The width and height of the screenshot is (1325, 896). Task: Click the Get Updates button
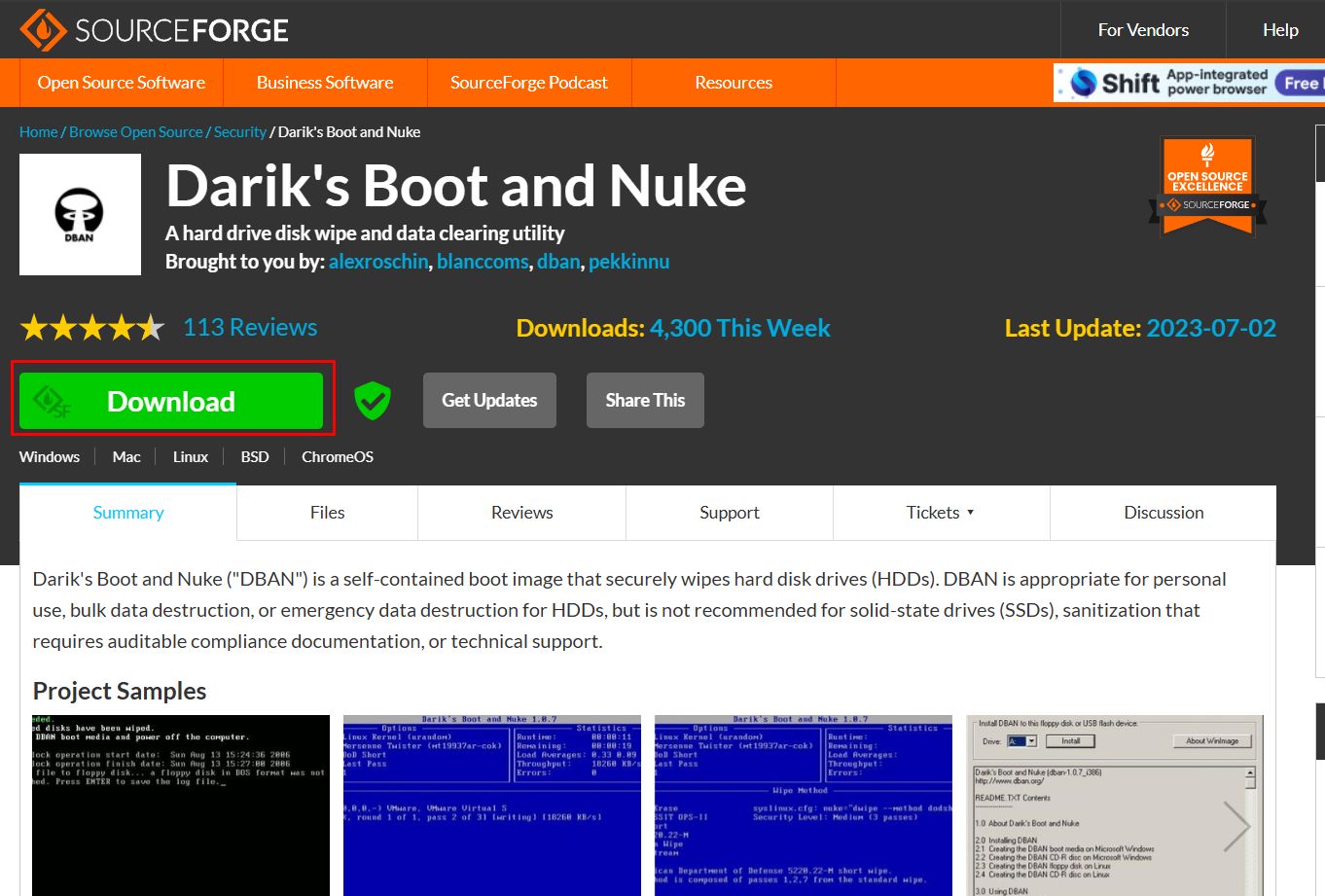click(489, 400)
